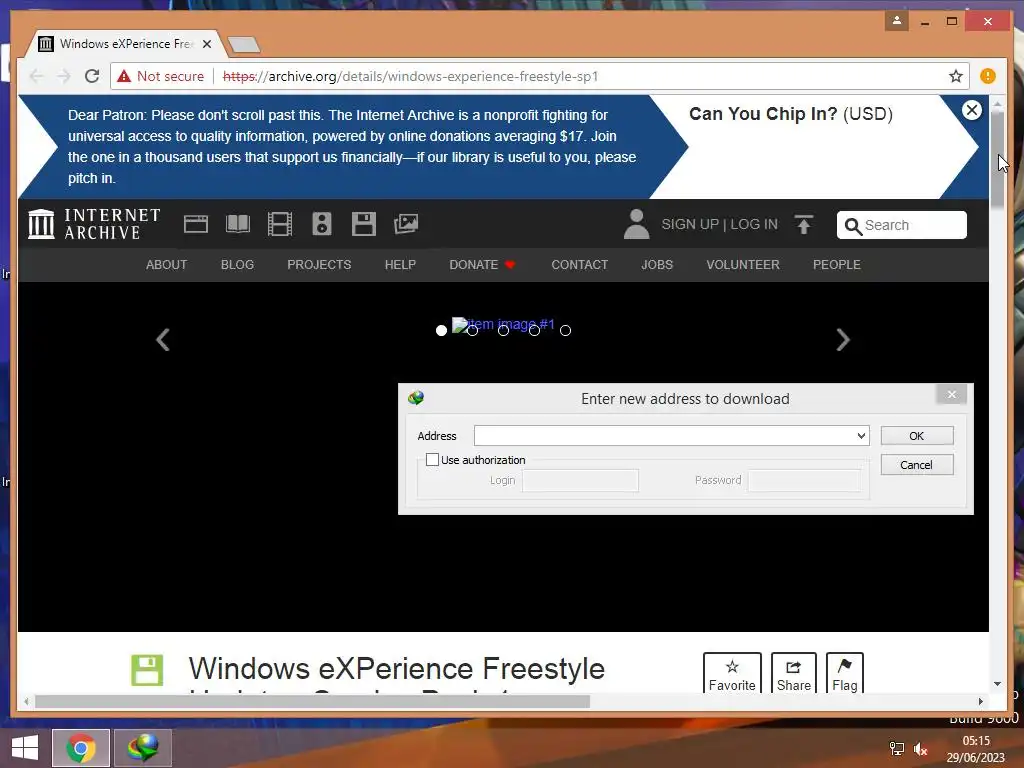Enable the Use authorization checkbox
This screenshot has height=768, width=1024.
coord(432,460)
